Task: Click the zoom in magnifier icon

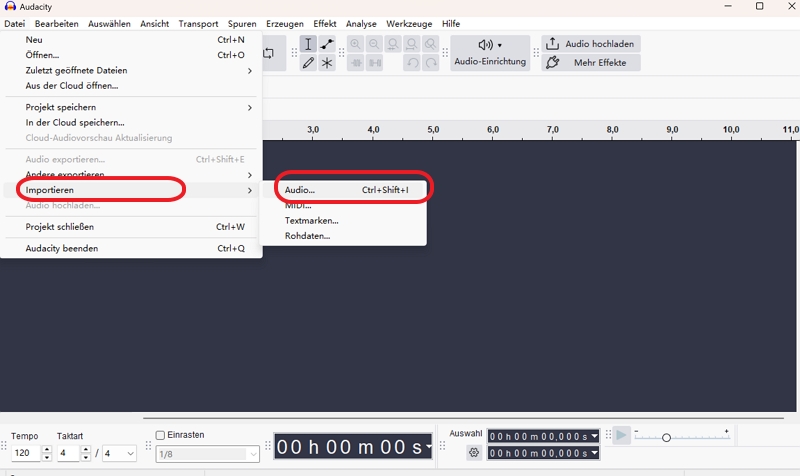Action: click(355, 44)
